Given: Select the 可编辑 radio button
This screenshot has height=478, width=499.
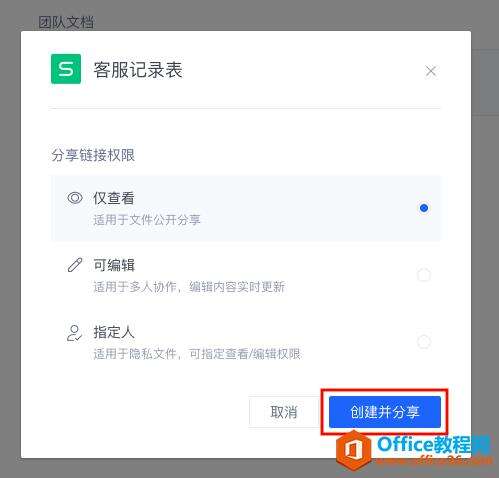Looking at the screenshot, I should pos(424,275).
